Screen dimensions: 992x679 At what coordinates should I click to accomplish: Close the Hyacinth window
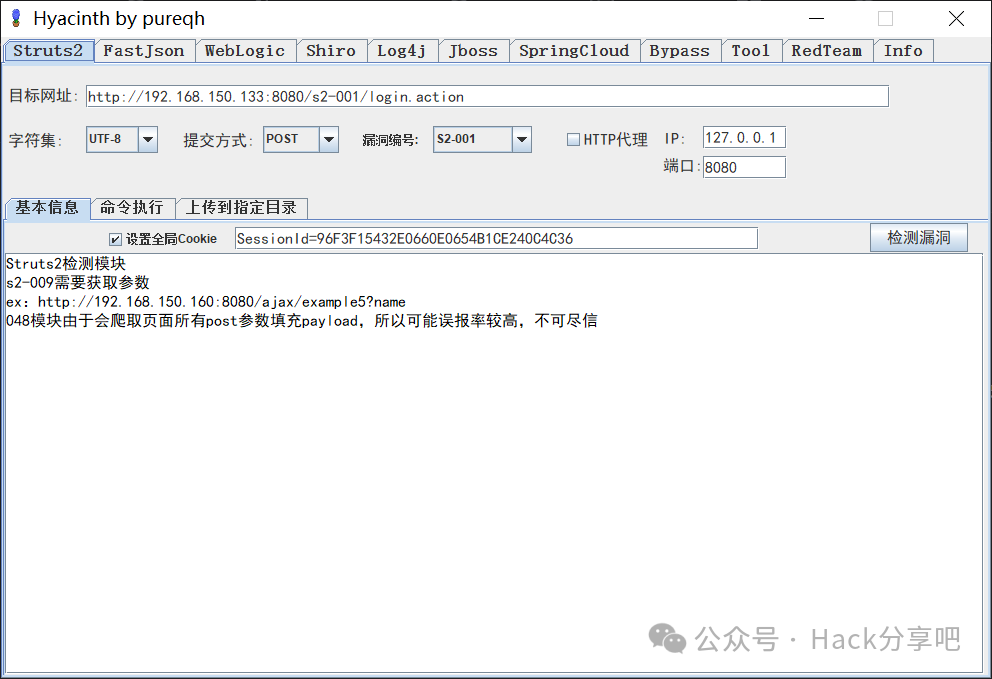957,18
